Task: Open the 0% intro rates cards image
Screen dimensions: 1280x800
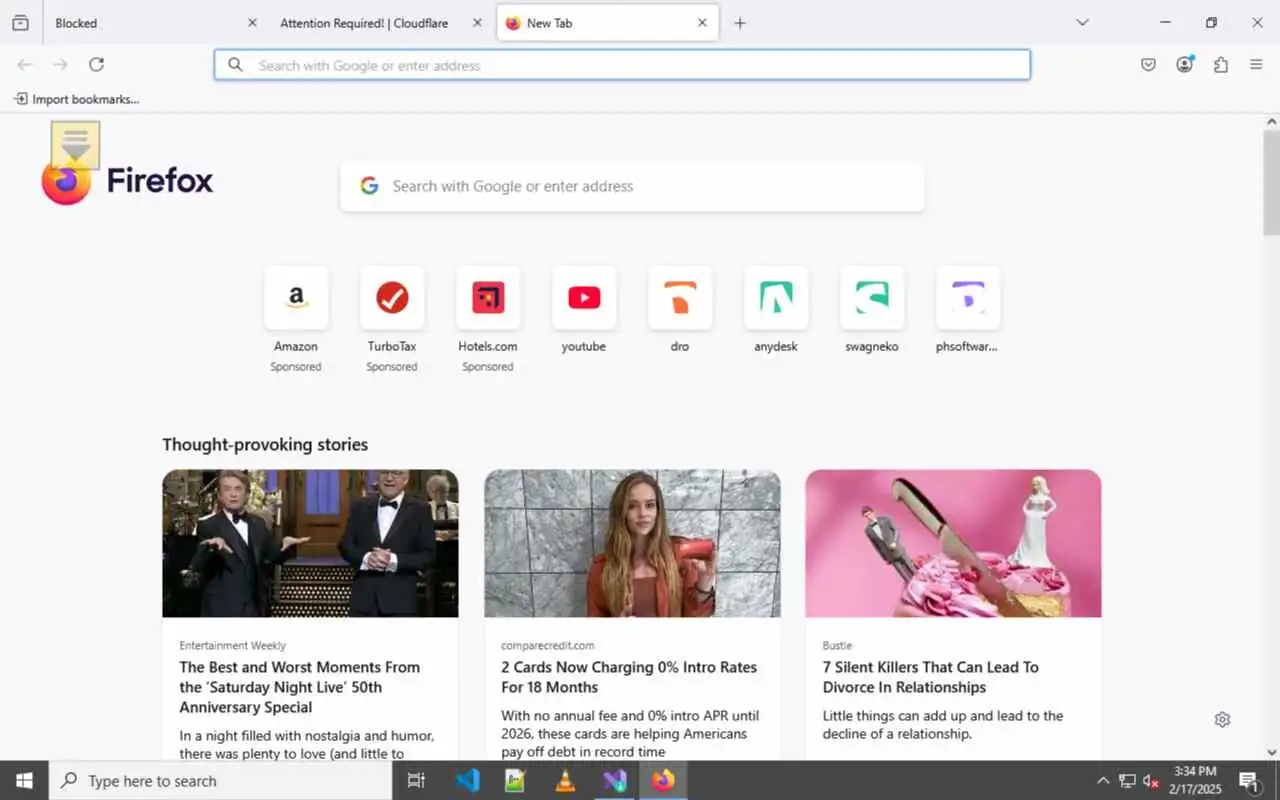Action: click(632, 543)
